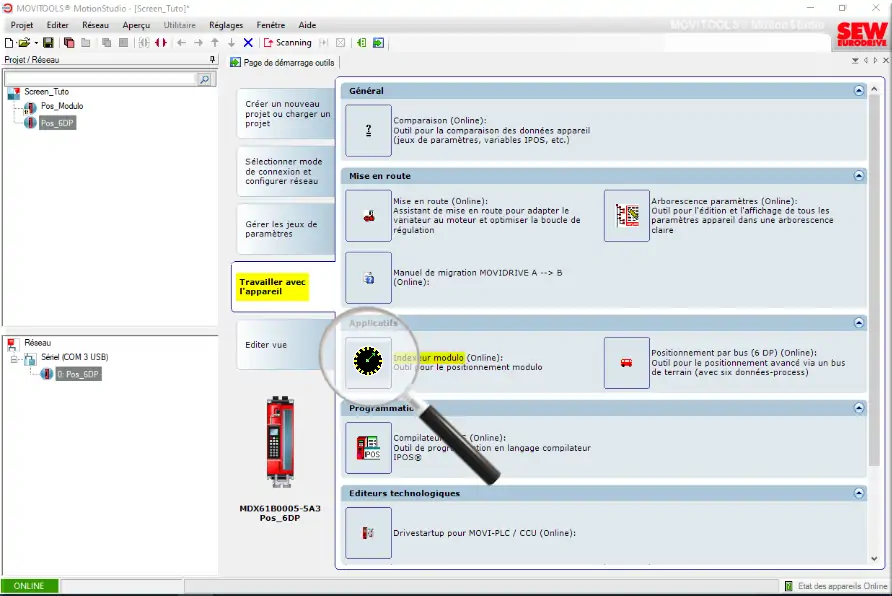The width and height of the screenshot is (892, 596).
Task: Switch to Page de démarrage outils tab
Action: (x=283, y=63)
